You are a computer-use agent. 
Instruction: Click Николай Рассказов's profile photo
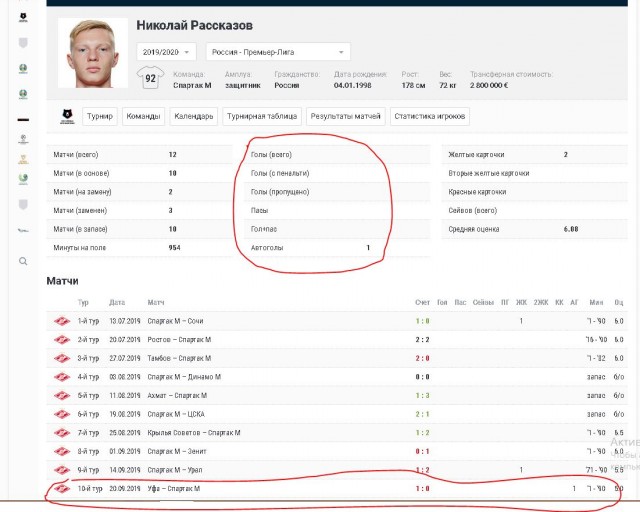[93, 53]
